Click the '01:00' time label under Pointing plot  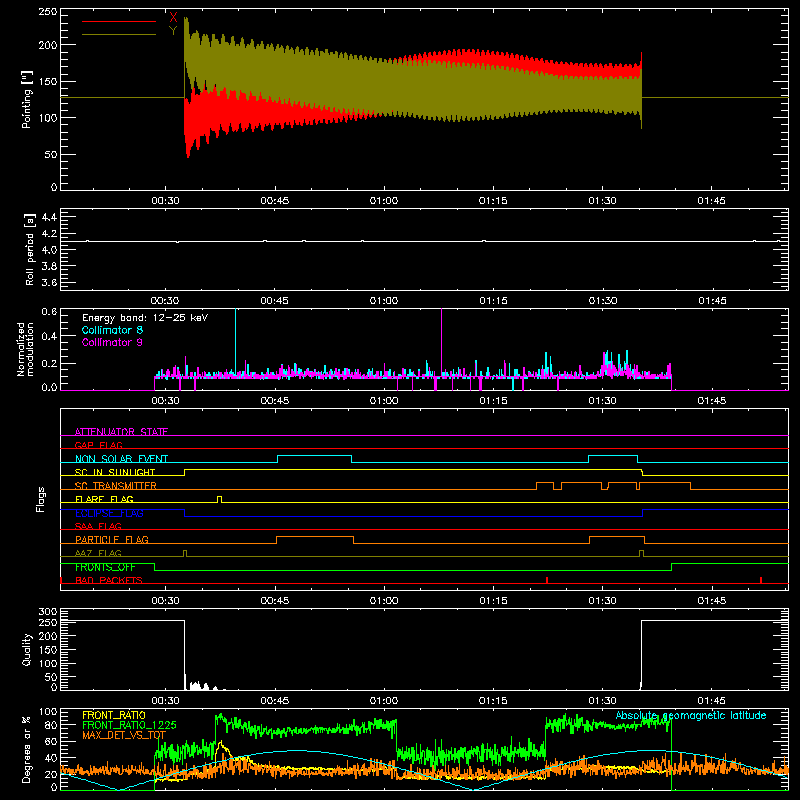[x=384, y=201]
